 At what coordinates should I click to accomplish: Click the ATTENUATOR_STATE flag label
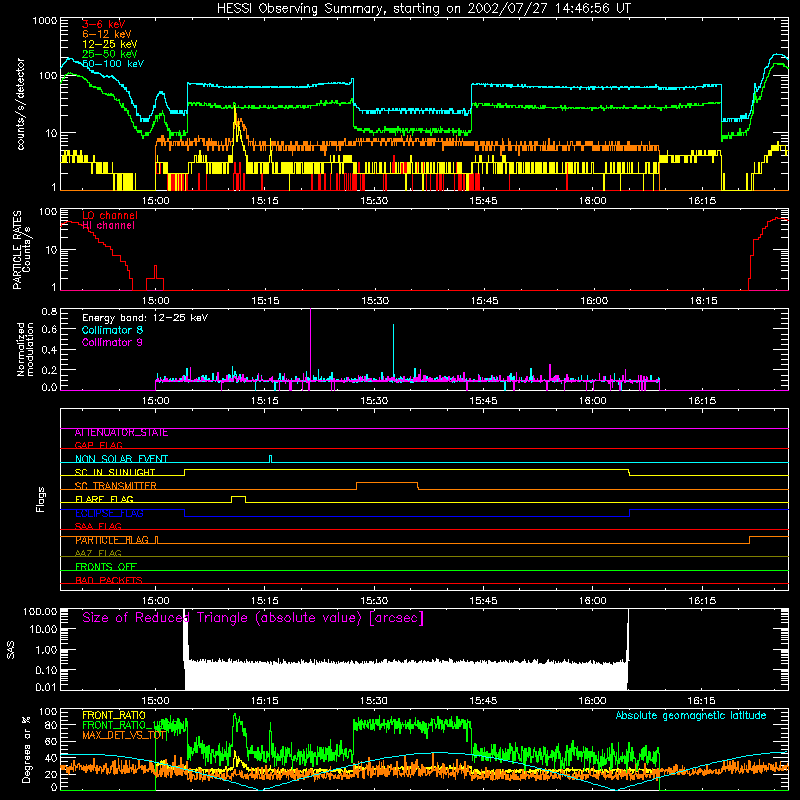121,433
